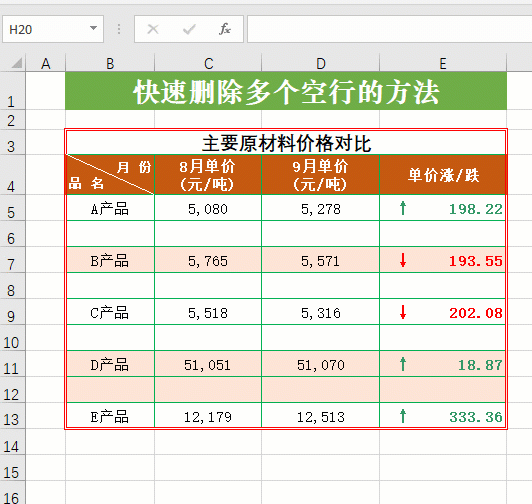Image resolution: width=532 pixels, height=504 pixels.
Task: Select the cell with 51,070
Action: [321, 364]
